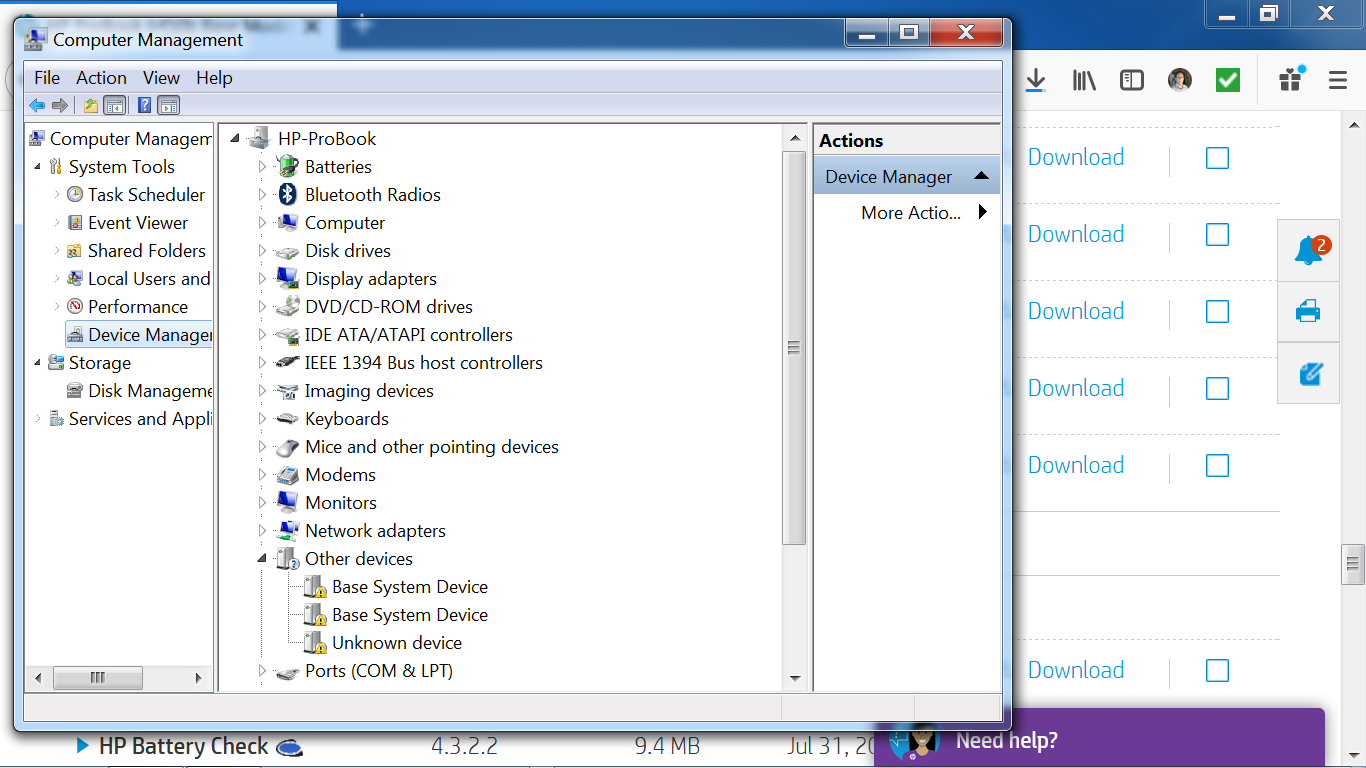Click the printer icon in the side panel
Image resolution: width=1366 pixels, height=768 pixels.
(1308, 312)
